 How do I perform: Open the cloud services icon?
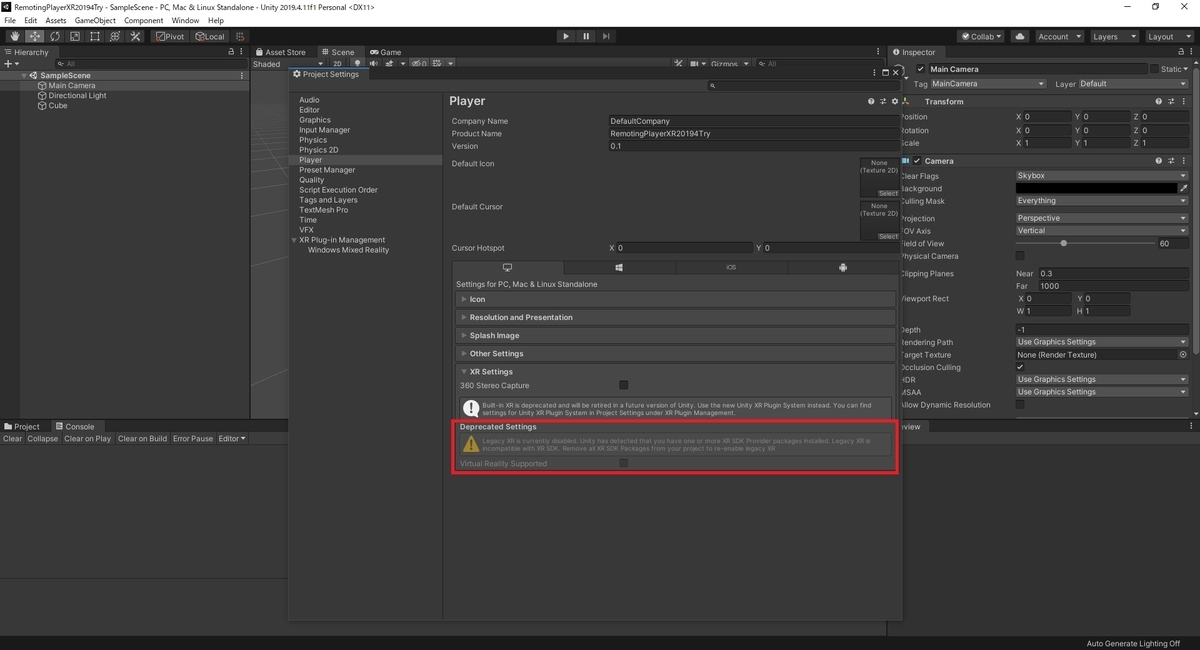point(1020,36)
